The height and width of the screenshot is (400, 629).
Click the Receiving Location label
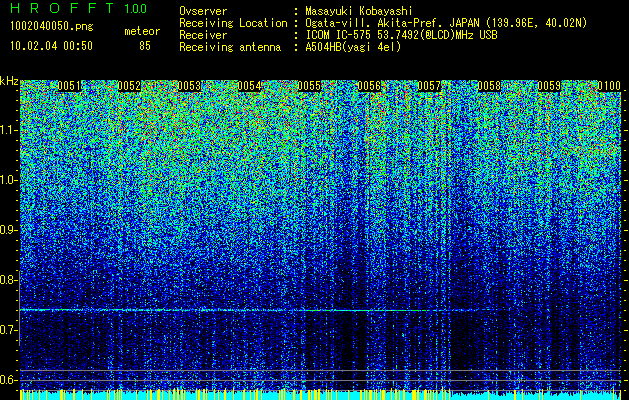233,23
